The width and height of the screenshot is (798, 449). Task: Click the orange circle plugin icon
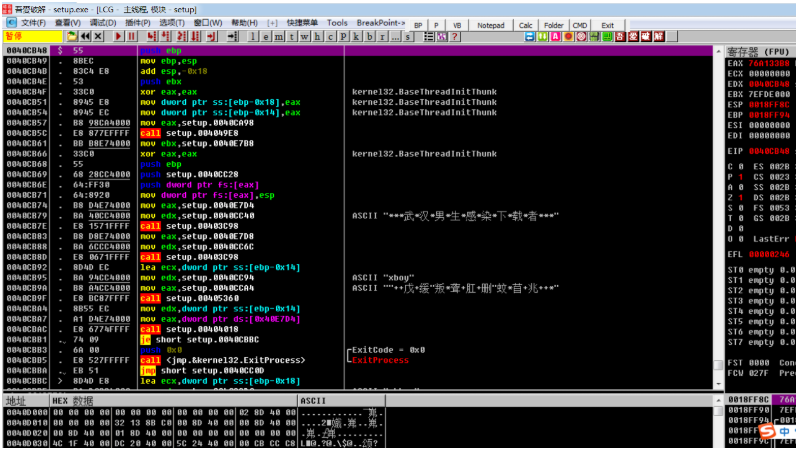568,37
